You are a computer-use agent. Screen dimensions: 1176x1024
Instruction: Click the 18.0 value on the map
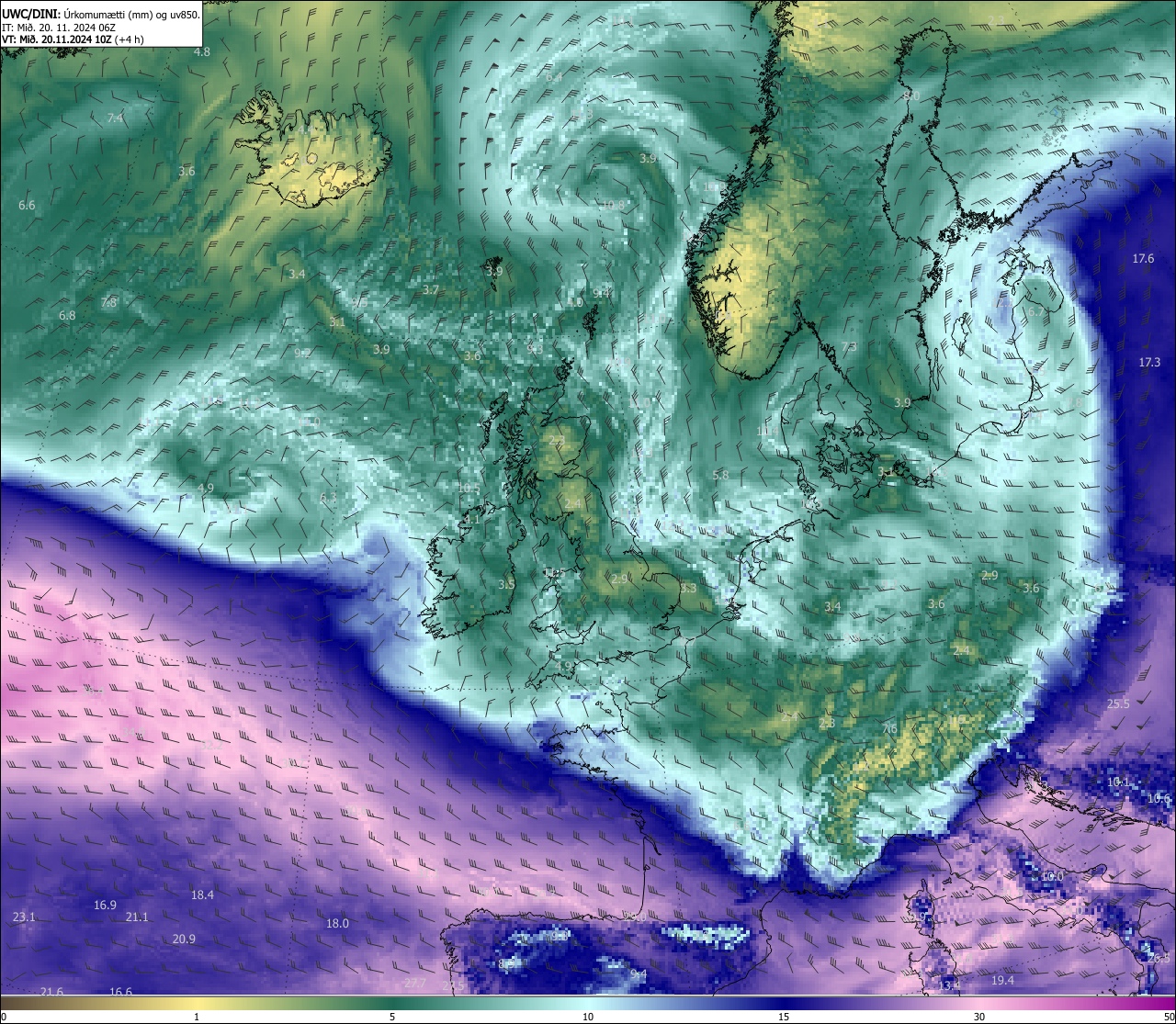point(337,923)
